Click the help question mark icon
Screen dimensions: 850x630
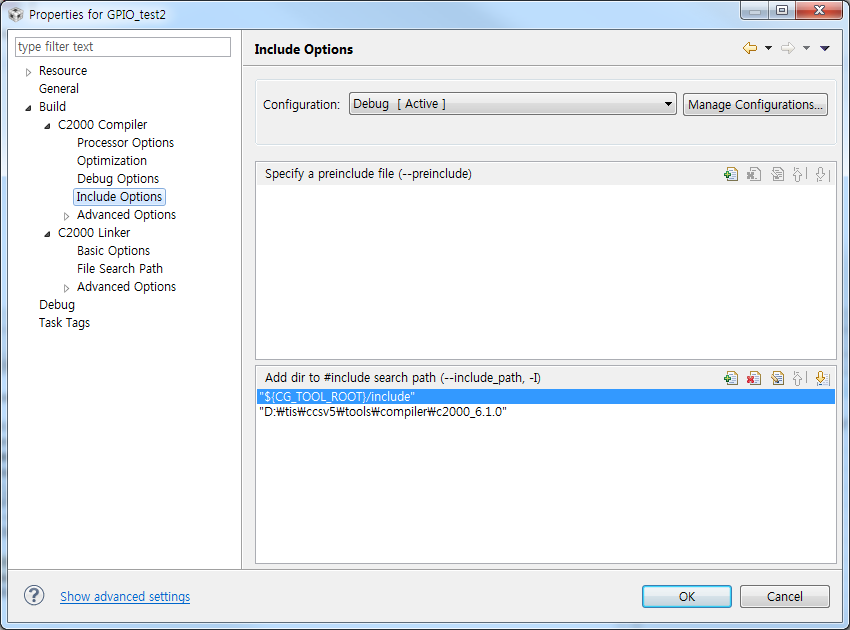click(x=33, y=595)
